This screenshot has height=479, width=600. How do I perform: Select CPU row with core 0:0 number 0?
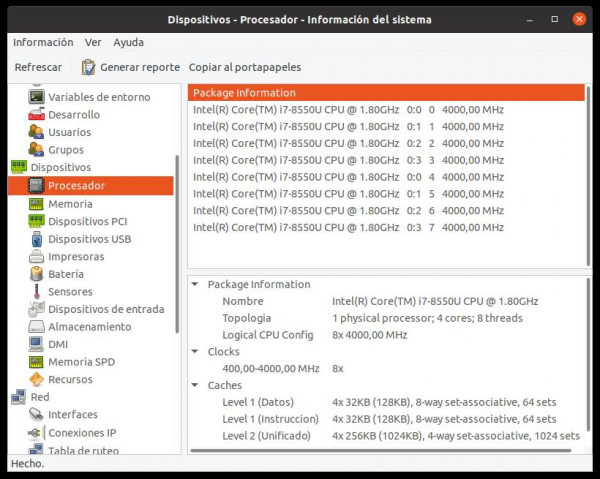point(386,110)
